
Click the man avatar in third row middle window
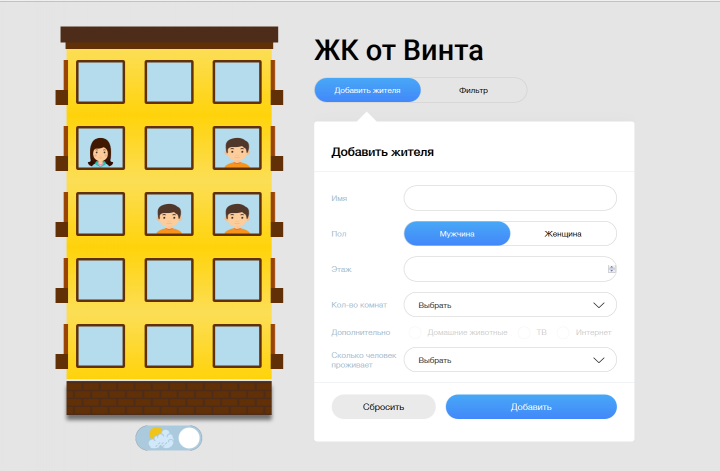[x=169, y=219]
